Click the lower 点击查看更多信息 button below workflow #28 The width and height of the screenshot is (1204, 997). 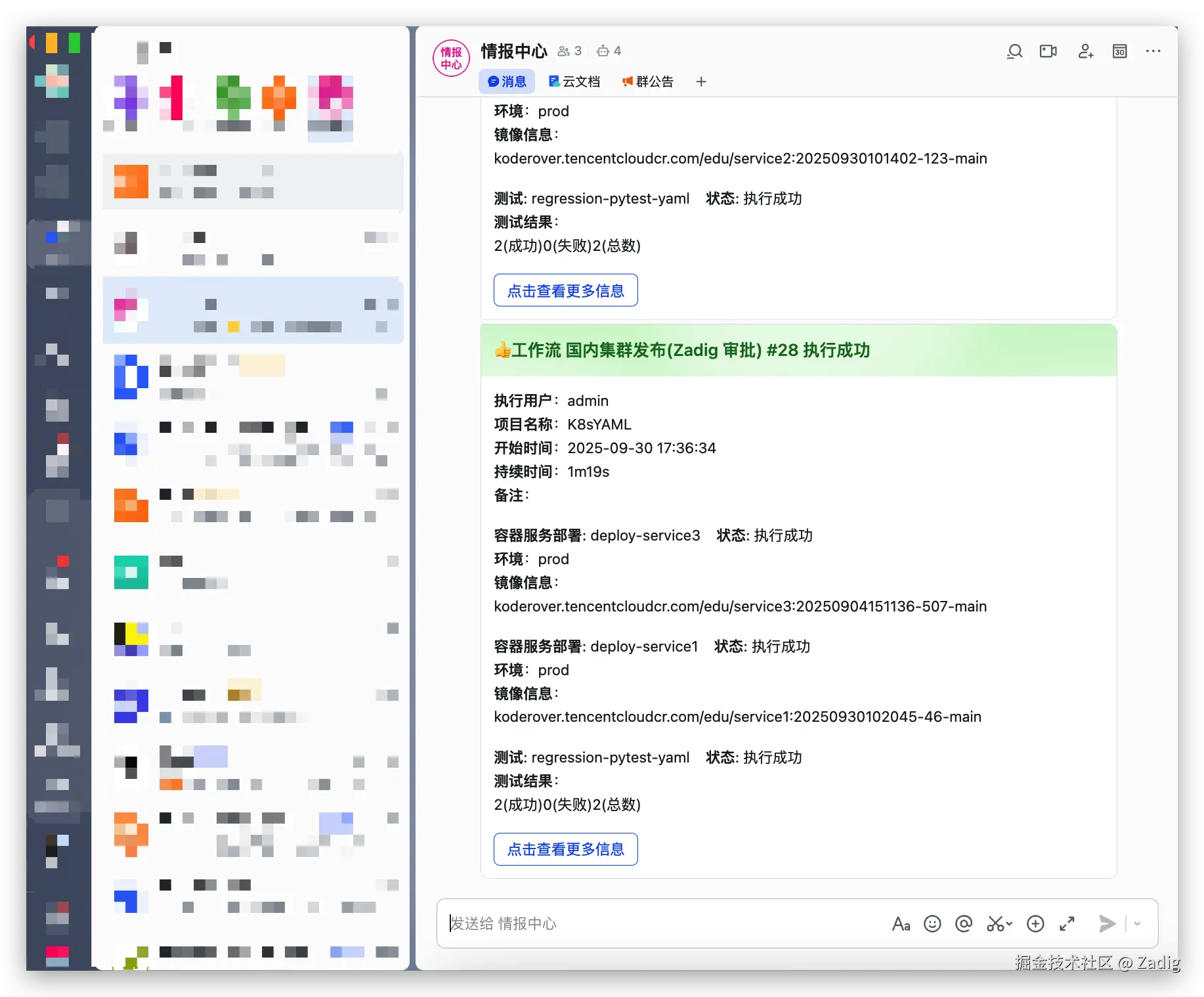pos(566,849)
